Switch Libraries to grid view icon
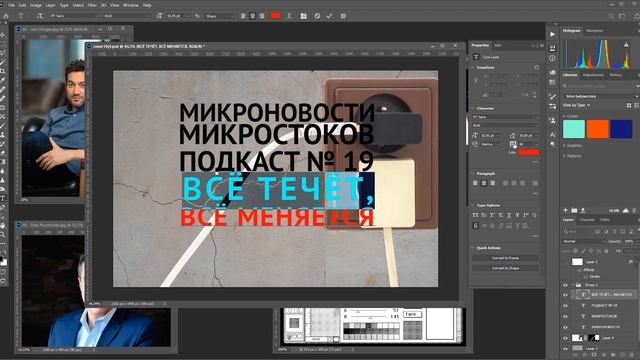This screenshot has width=640, height=360. tap(629, 105)
